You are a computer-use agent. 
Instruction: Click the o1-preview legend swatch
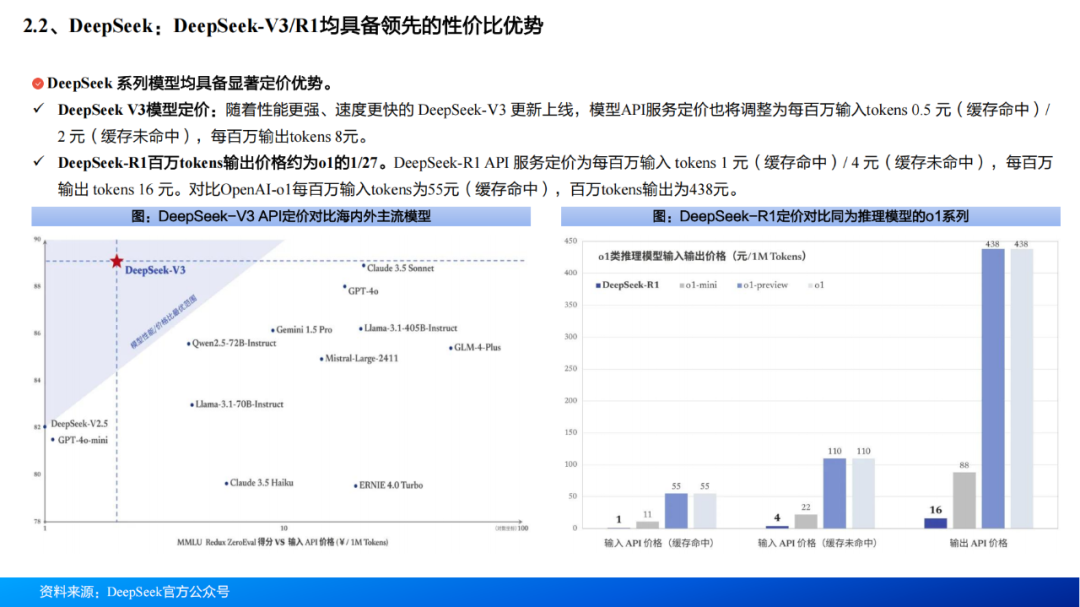point(740,285)
